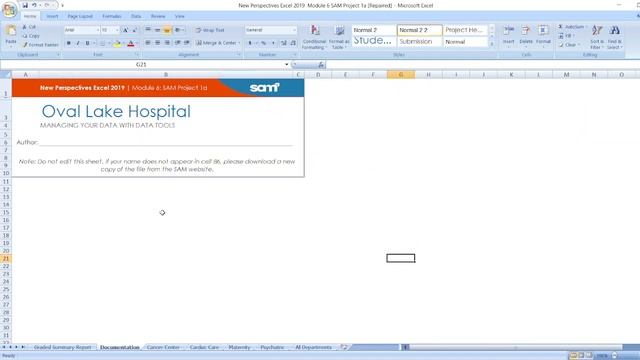The image size is (640, 360).
Task: Enable Wrap Text
Action: (x=210, y=30)
